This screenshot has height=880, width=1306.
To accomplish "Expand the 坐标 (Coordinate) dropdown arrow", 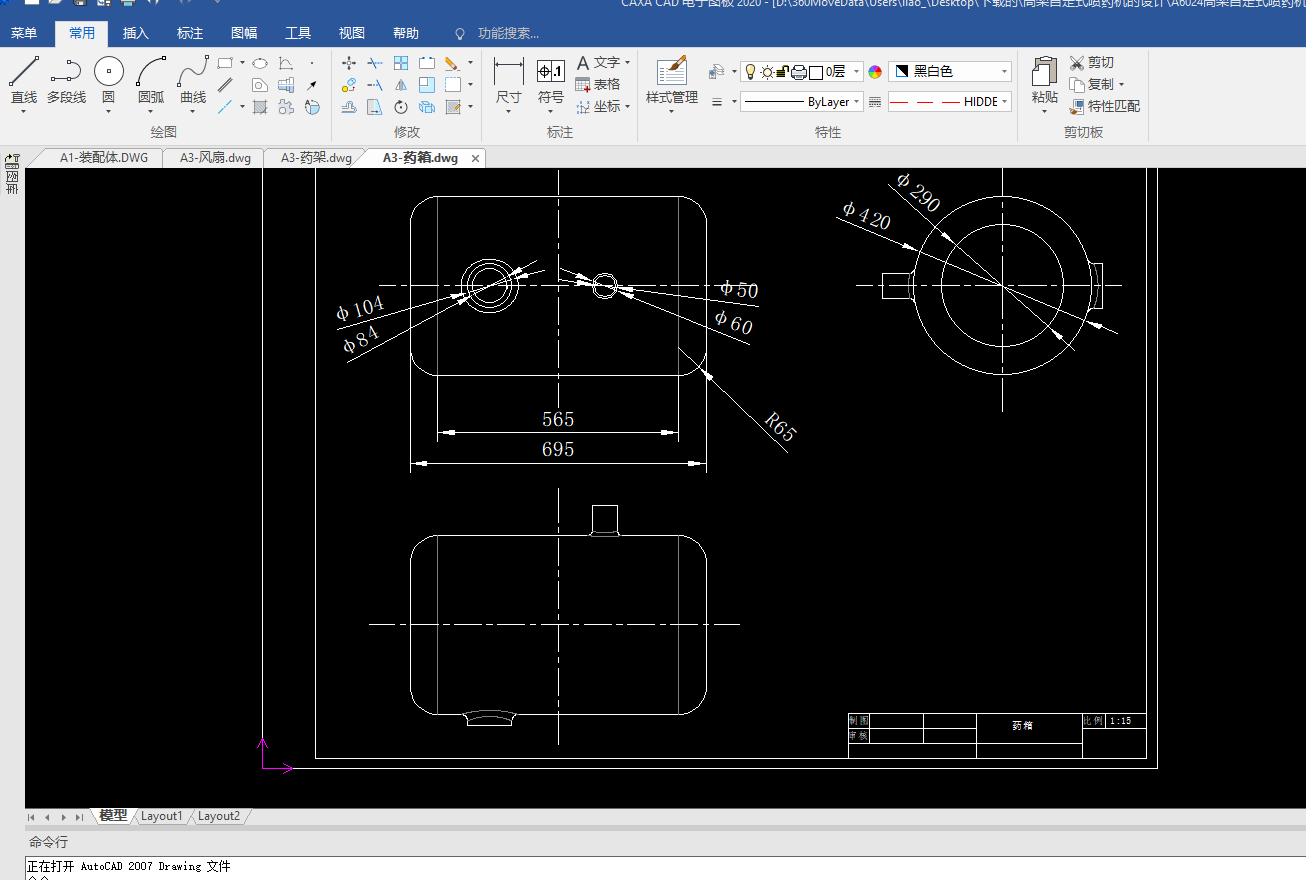I will pos(628,107).
